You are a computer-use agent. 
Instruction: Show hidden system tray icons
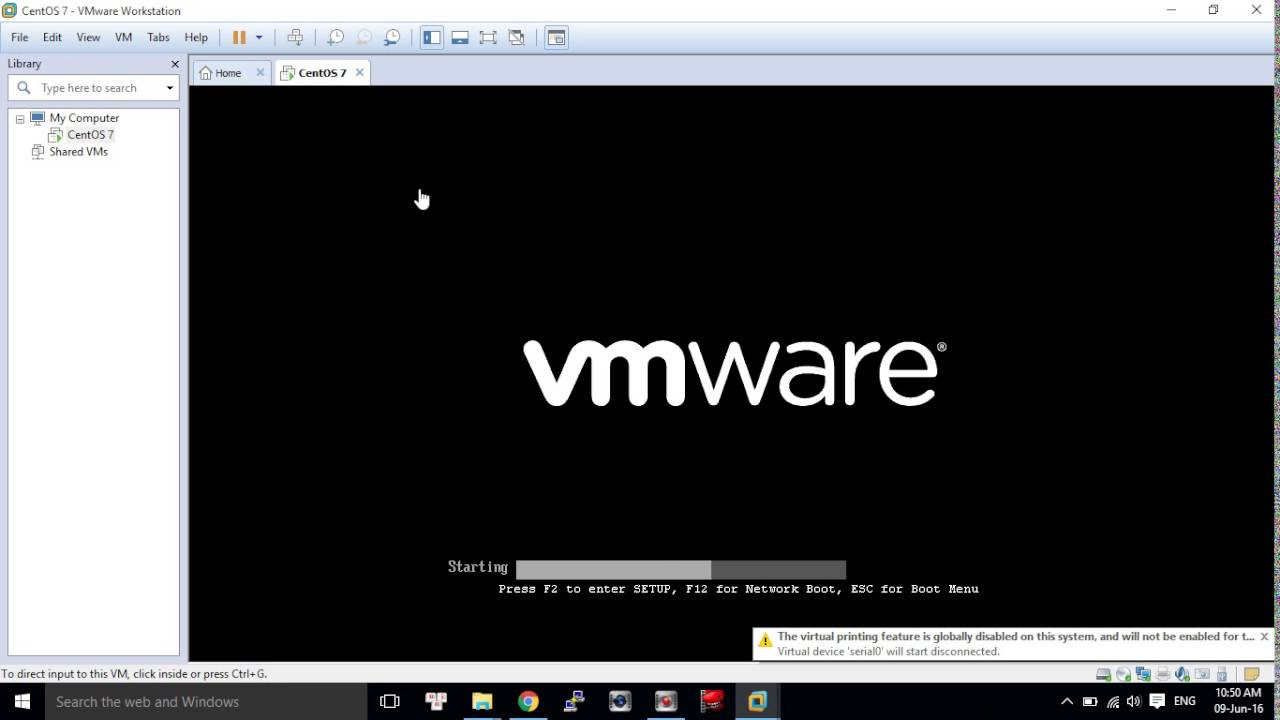(1067, 702)
